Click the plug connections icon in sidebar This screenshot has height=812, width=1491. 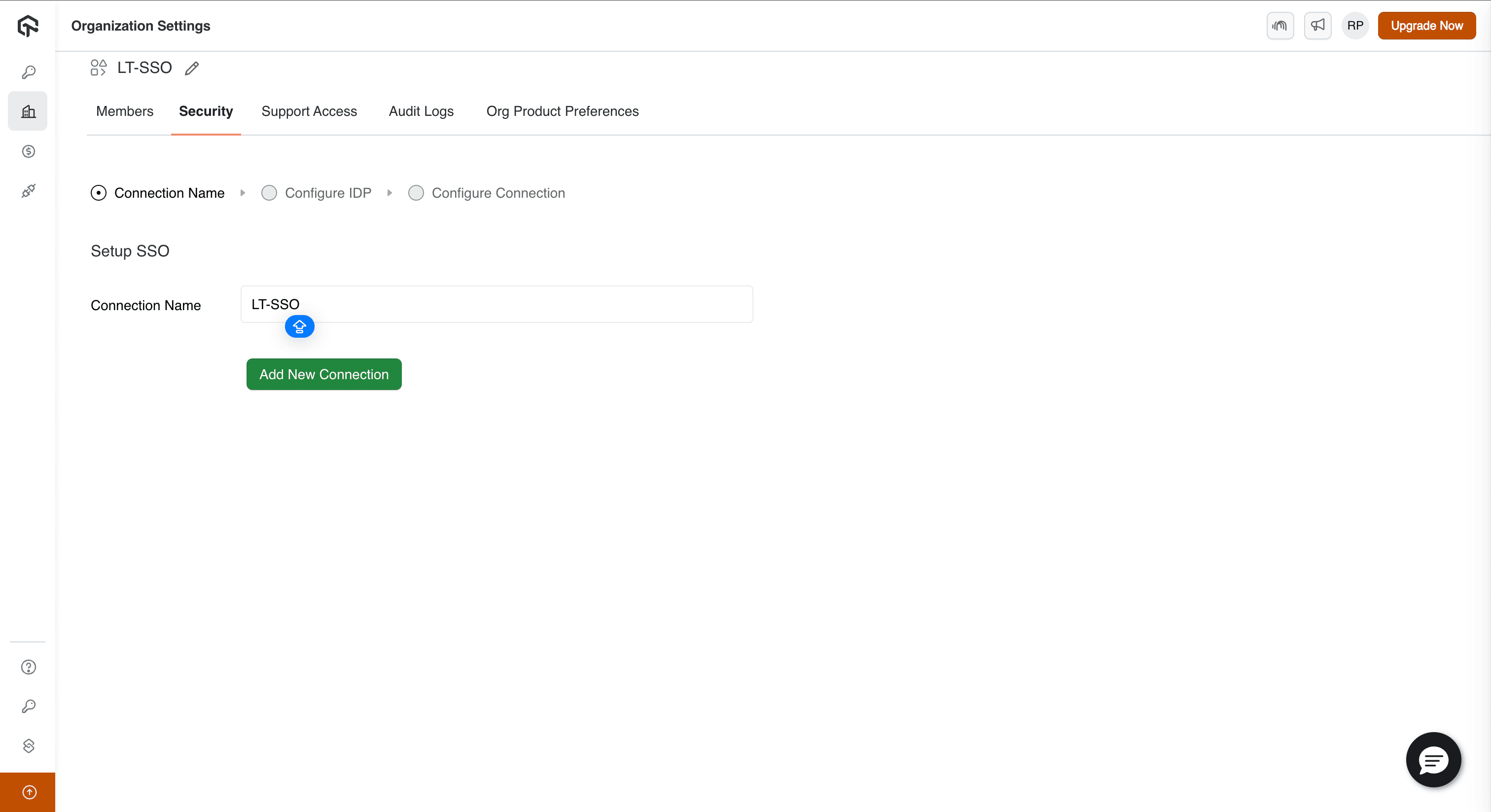tap(28, 191)
